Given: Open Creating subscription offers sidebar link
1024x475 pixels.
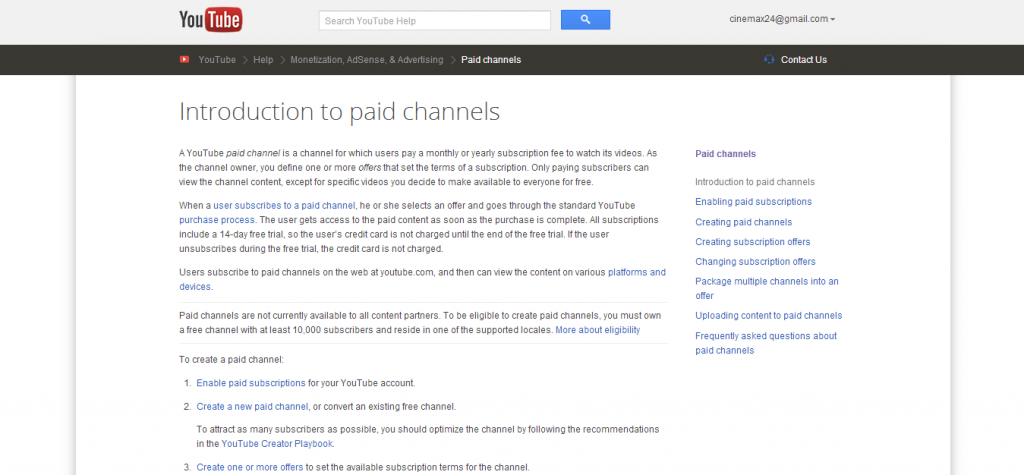Looking at the screenshot, I should (753, 242).
